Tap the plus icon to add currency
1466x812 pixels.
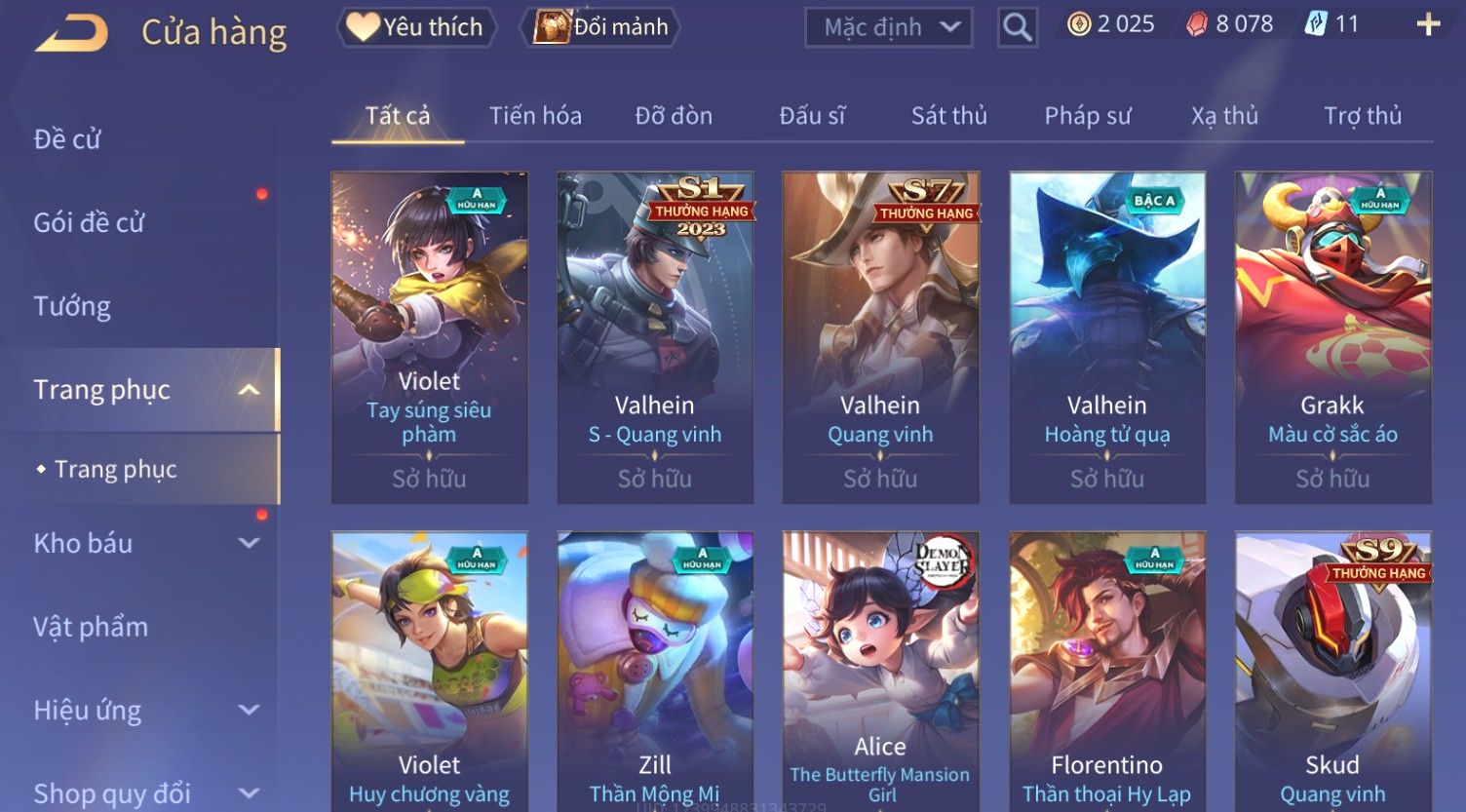coord(1428,24)
